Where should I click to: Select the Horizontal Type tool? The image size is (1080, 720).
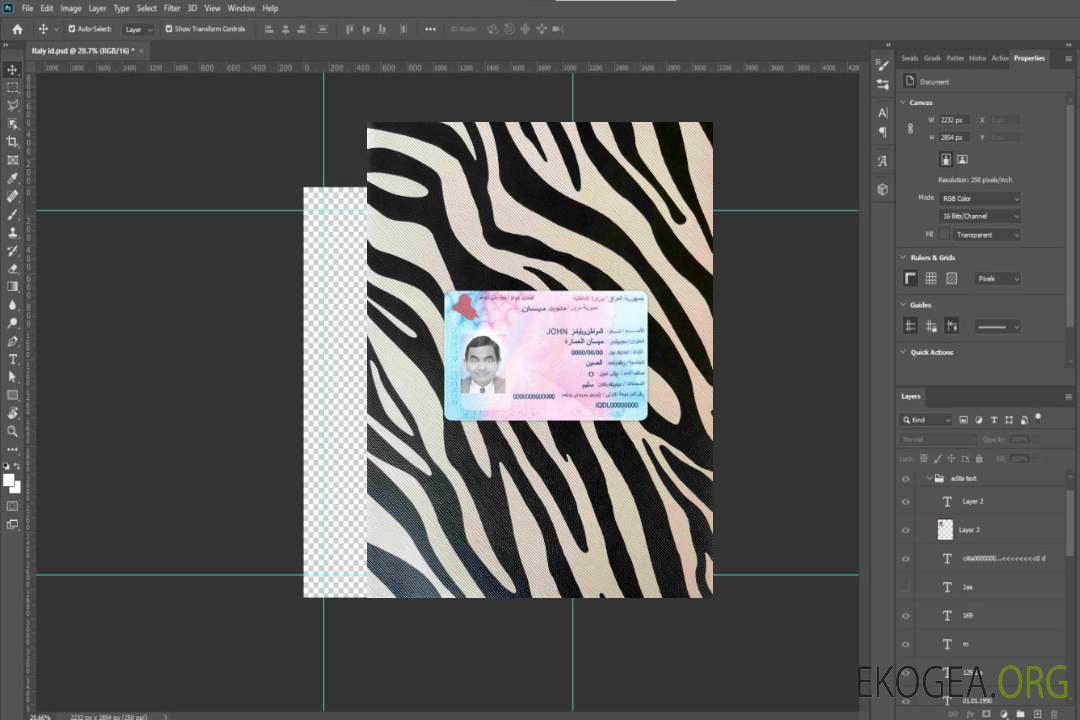point(13,359)
